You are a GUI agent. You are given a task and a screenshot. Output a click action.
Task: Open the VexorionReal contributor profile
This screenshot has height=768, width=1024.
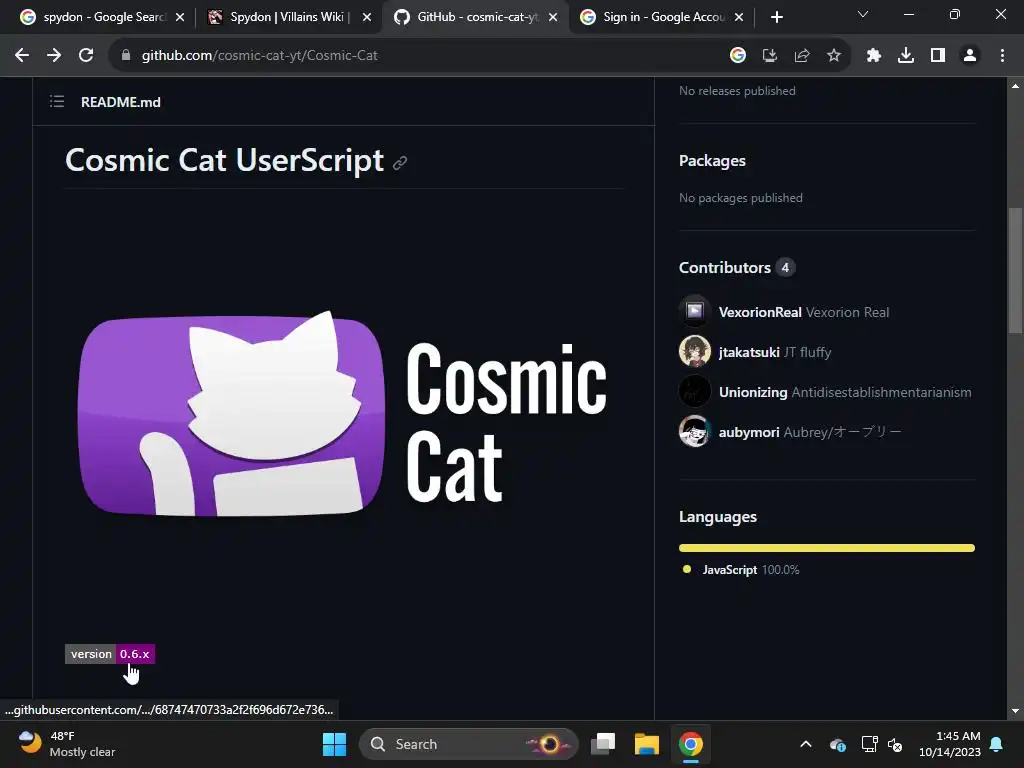[760, 312]
